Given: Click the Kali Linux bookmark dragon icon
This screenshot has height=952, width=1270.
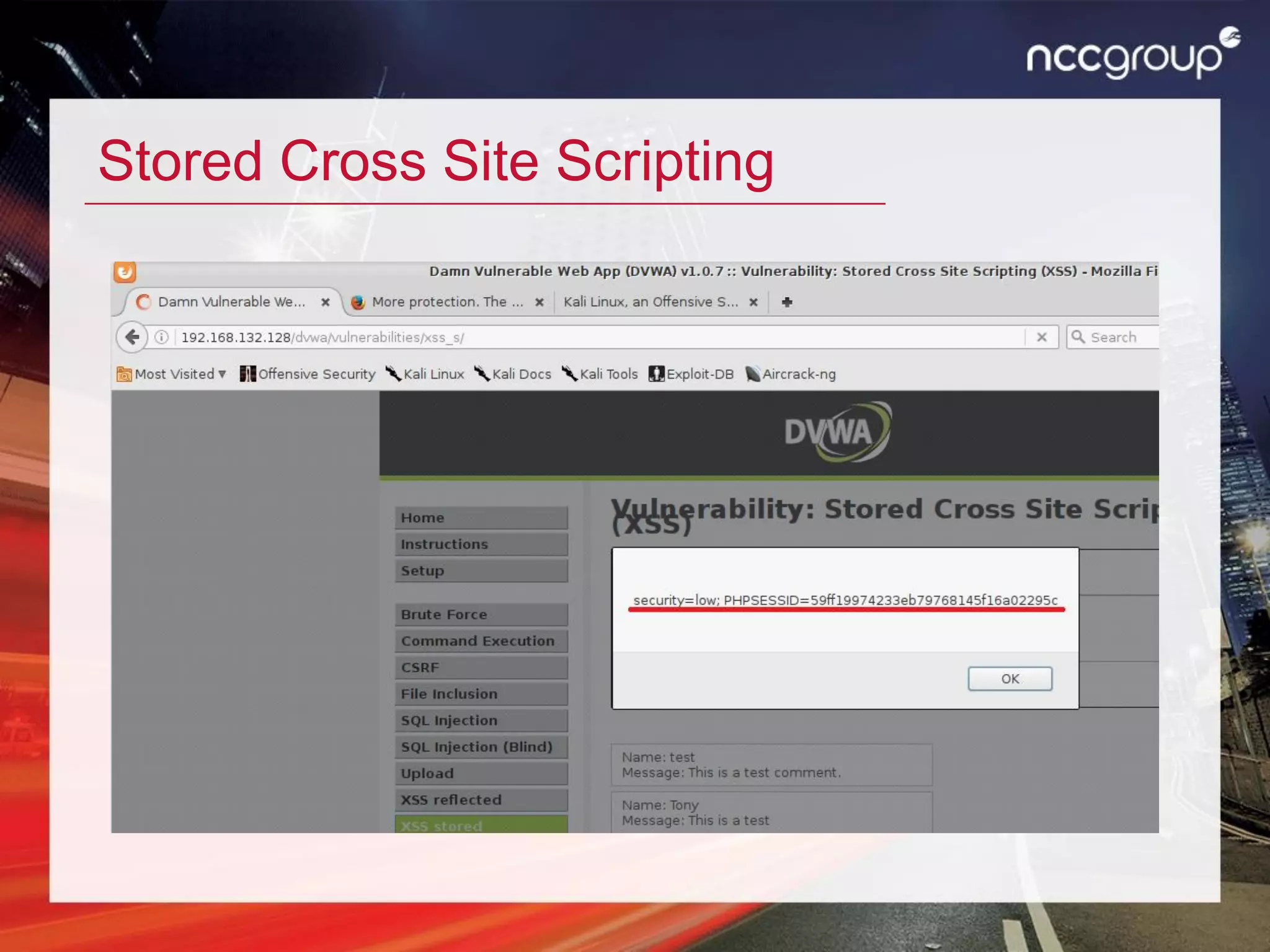Looking at the screenshot, I should coord(393,374).
